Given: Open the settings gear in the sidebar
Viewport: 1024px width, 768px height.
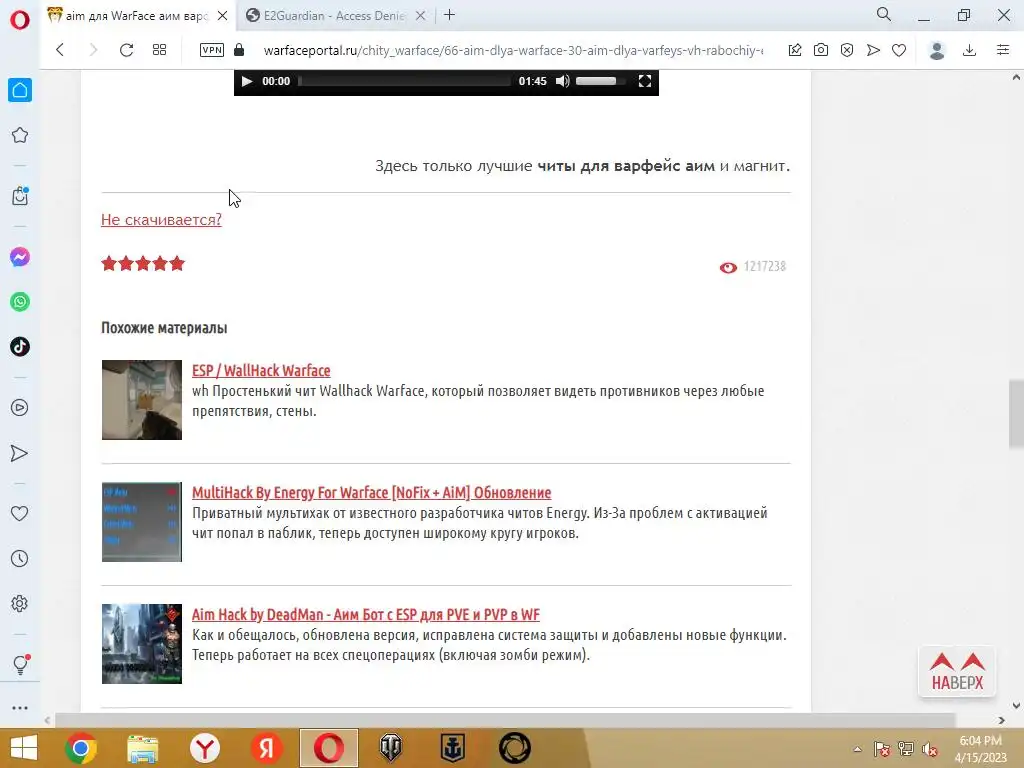Looking at the screenshot, I should [x=20, y=603].
